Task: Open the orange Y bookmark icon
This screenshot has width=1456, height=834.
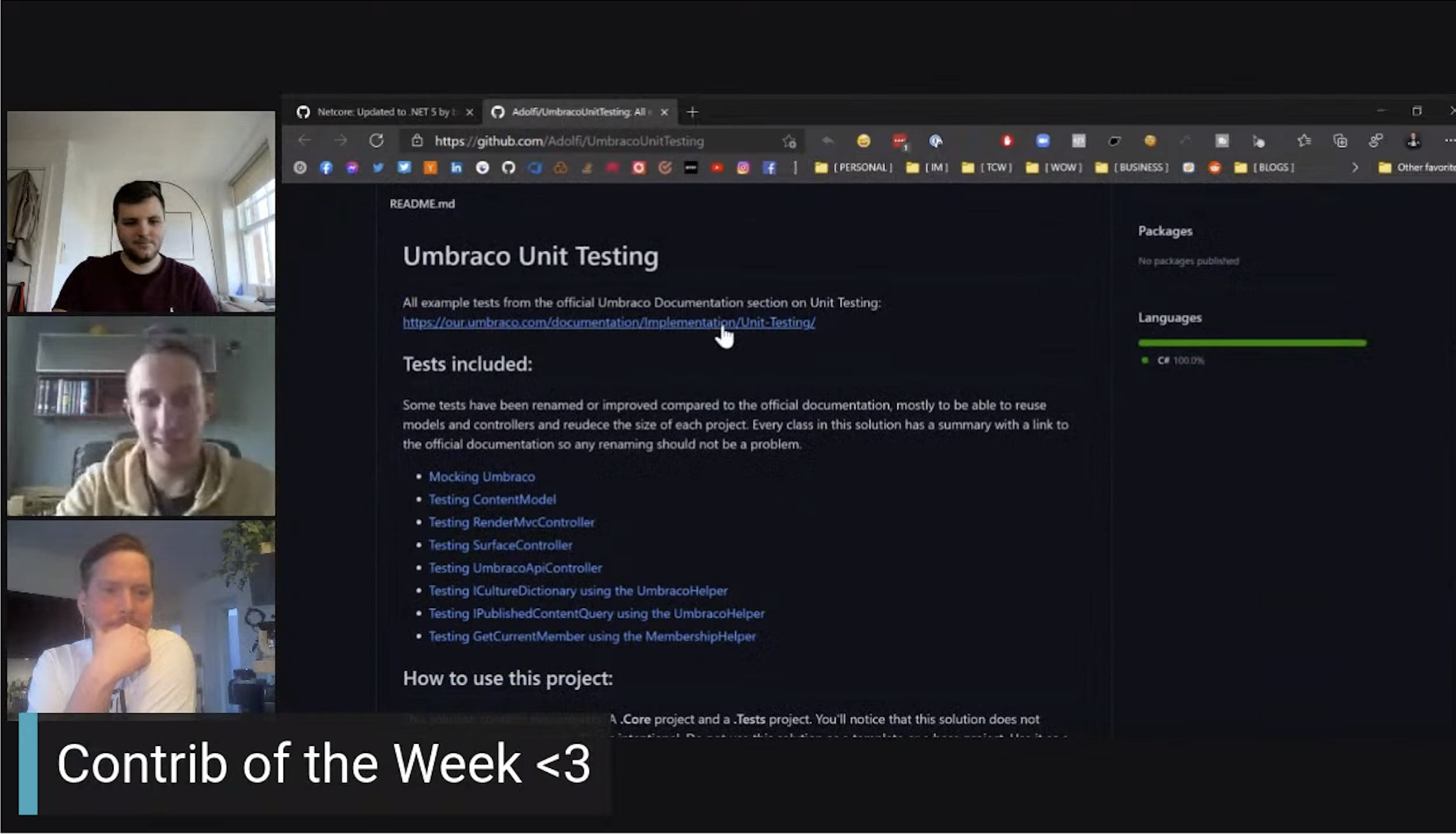Action: tap(430, 168)
